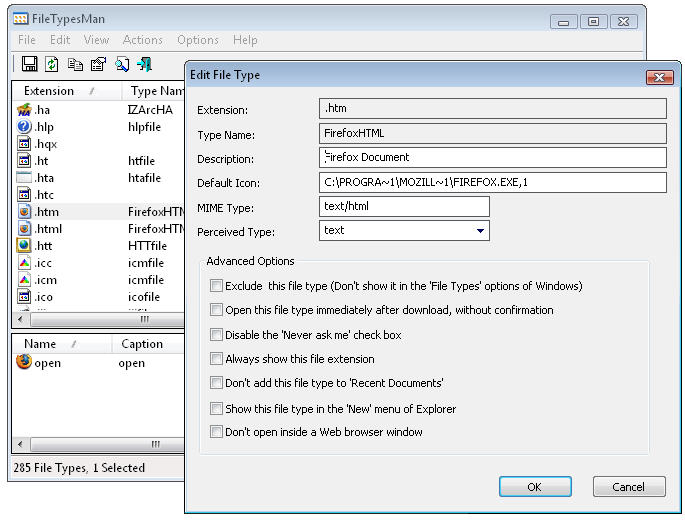Viewport: 685px width, 520px height.
Task: Select the .html Firefox file icon
Action: [x=24, y=229]
